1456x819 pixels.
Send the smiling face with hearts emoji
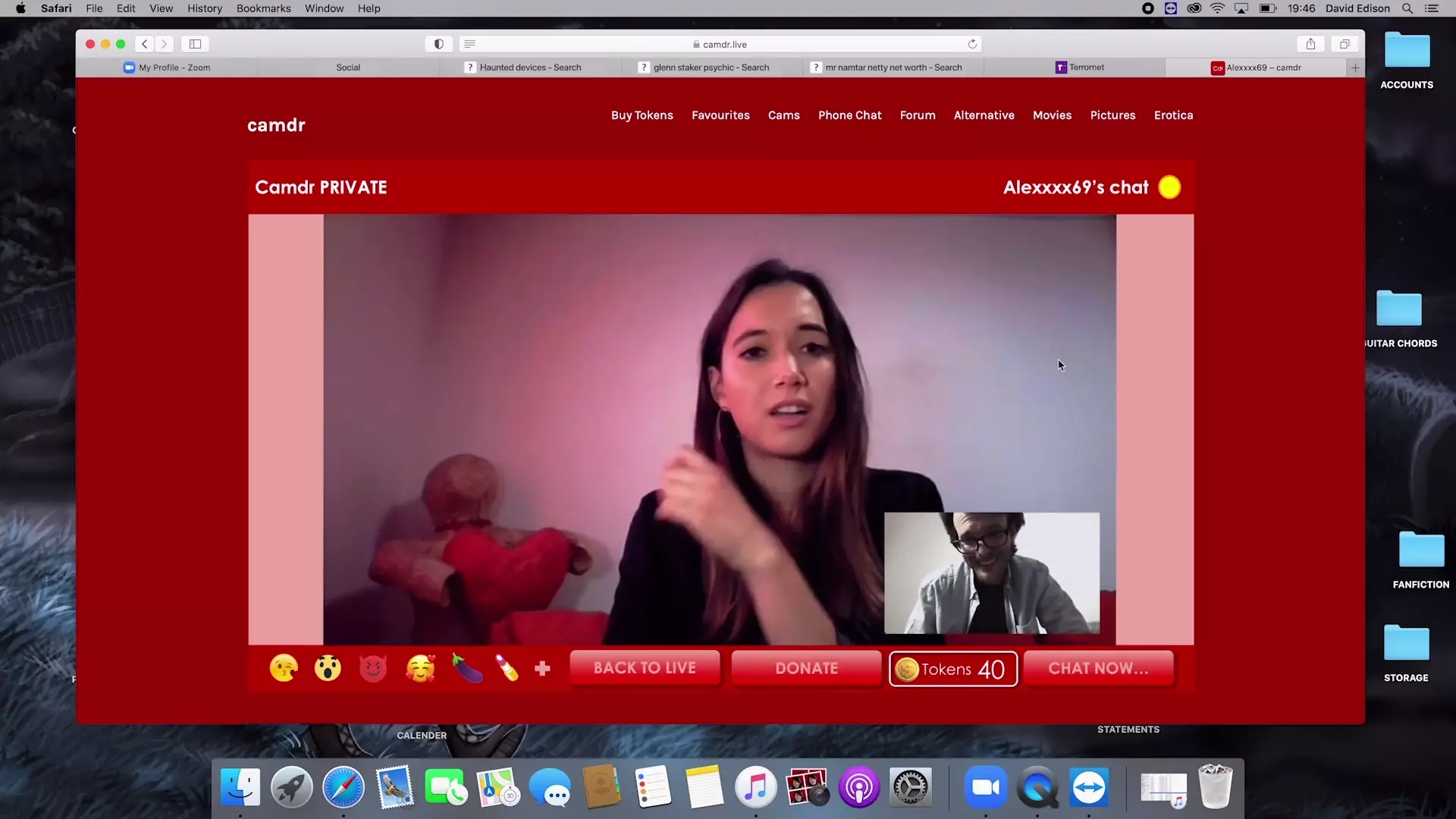(x=421, y=668)
